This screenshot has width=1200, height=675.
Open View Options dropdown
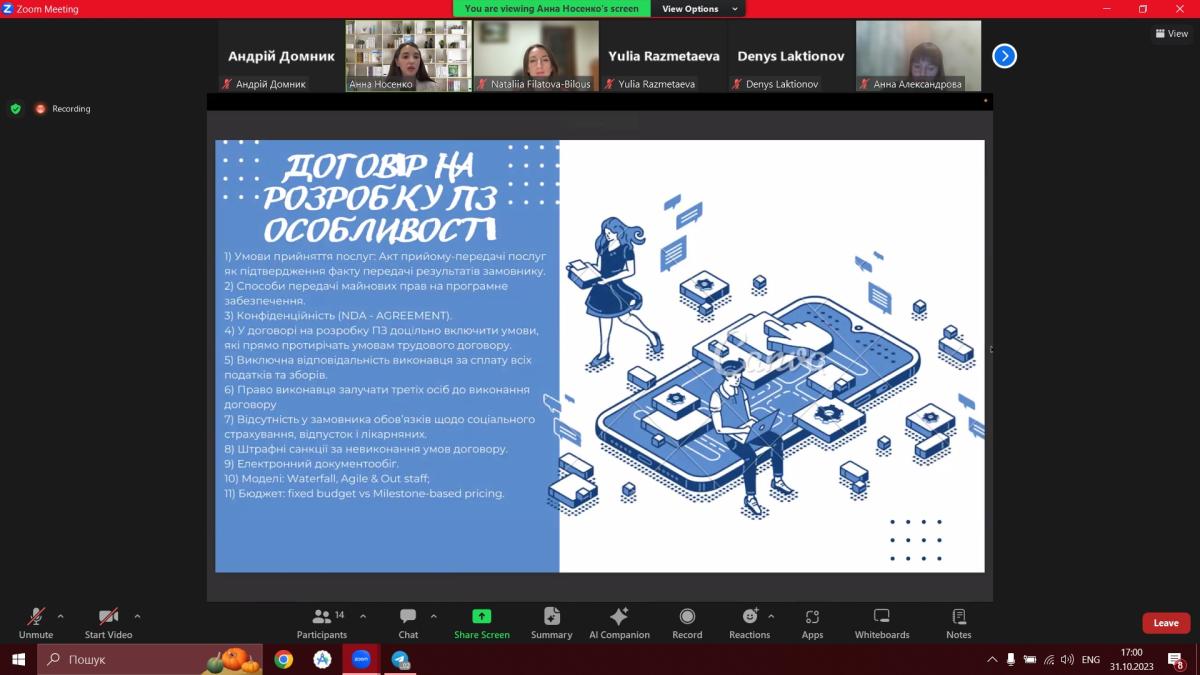pos(698,9)
